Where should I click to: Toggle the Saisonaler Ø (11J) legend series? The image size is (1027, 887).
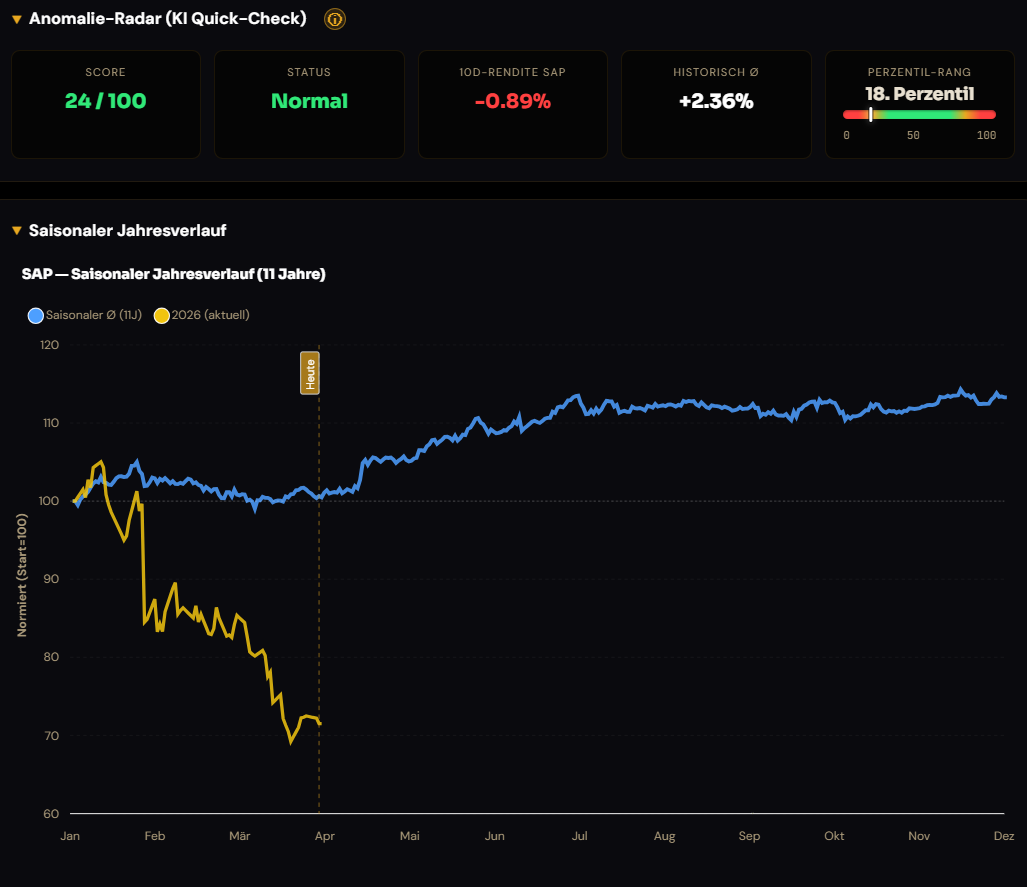coord(85,315)
